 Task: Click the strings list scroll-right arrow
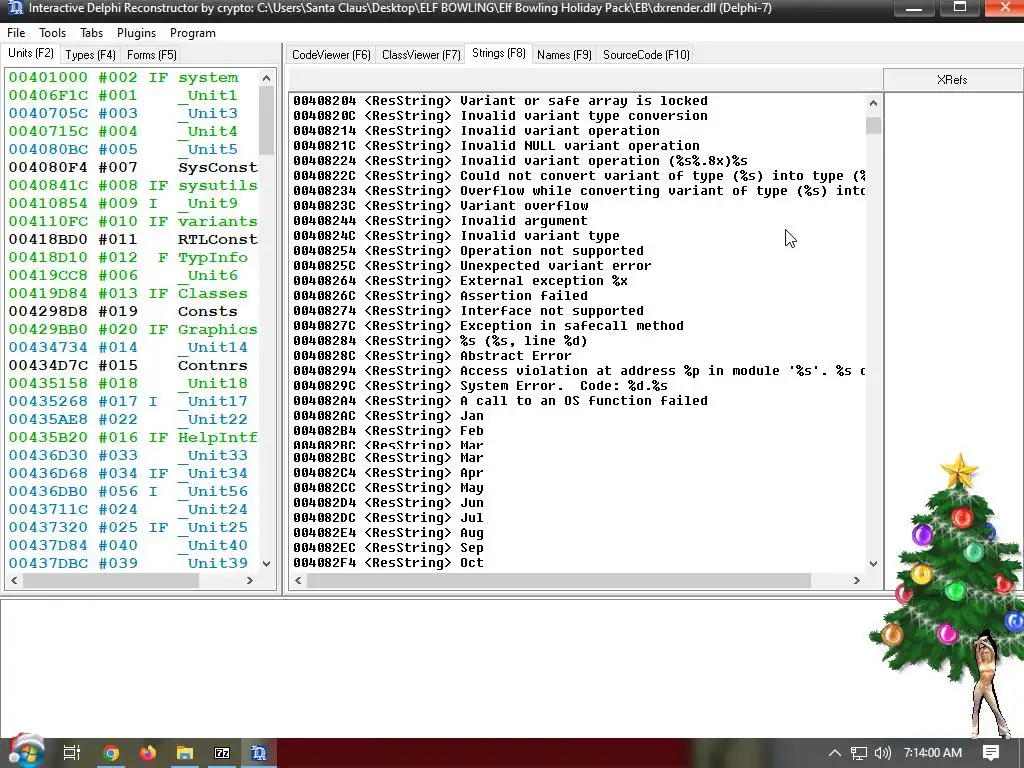pos(857,580)
